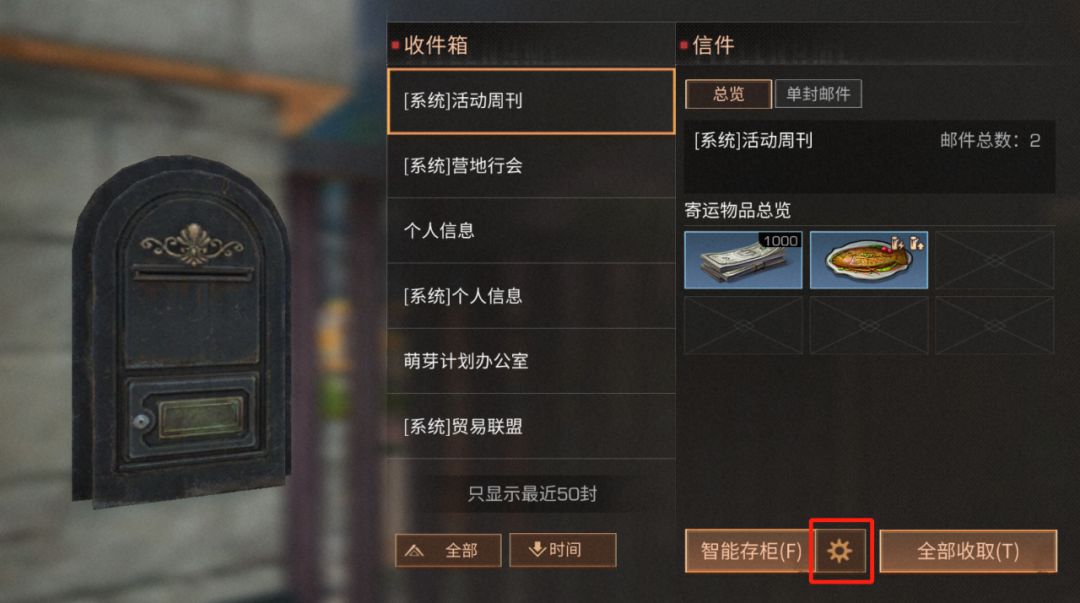Select the [系统]活动周刊 mail entry

531,101
